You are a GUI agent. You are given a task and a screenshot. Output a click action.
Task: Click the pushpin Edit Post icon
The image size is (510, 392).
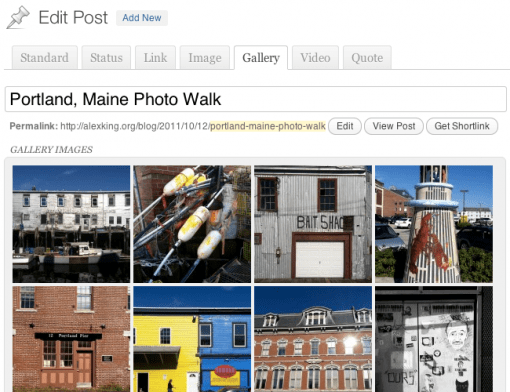click(x=18, y=17)
